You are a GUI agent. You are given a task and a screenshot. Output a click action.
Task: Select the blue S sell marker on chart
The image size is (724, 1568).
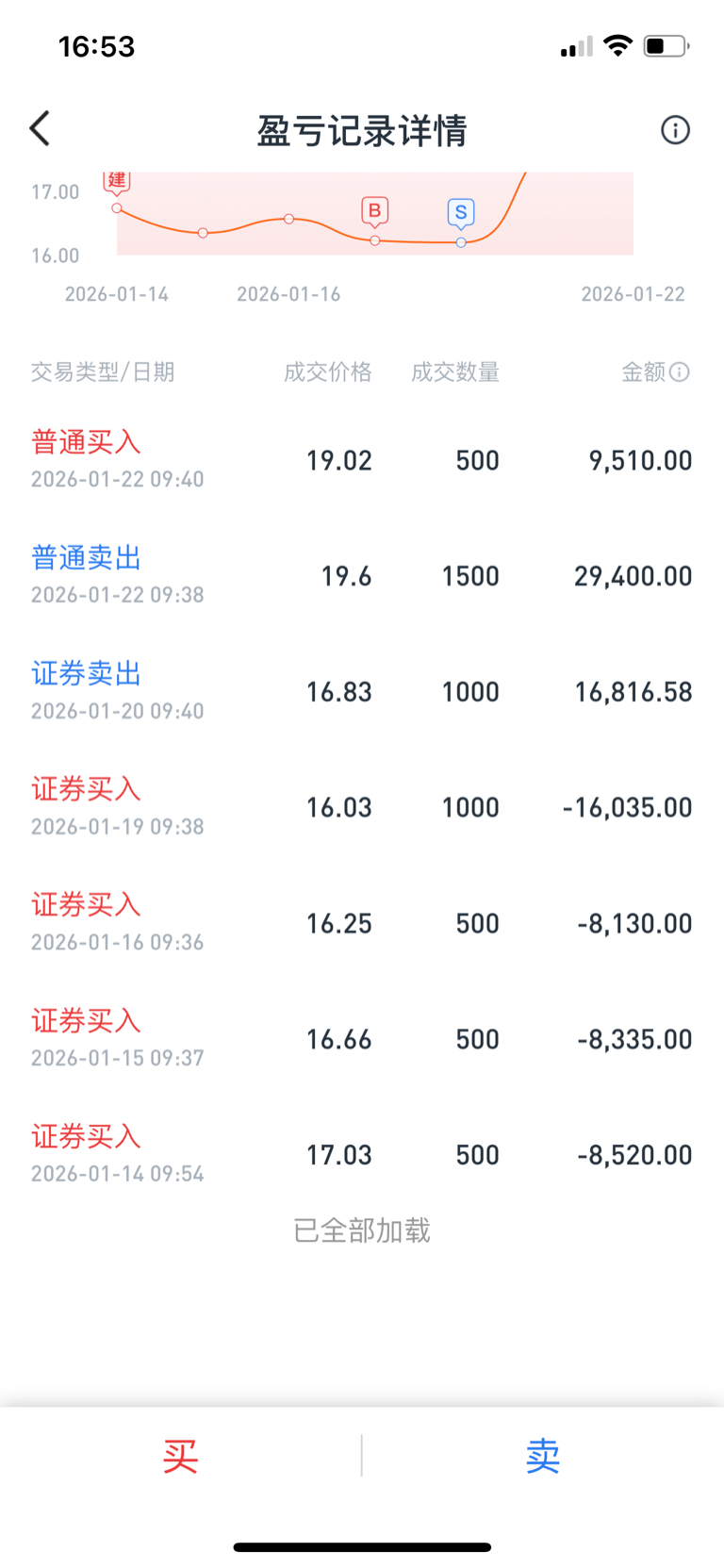click(461, 213)
